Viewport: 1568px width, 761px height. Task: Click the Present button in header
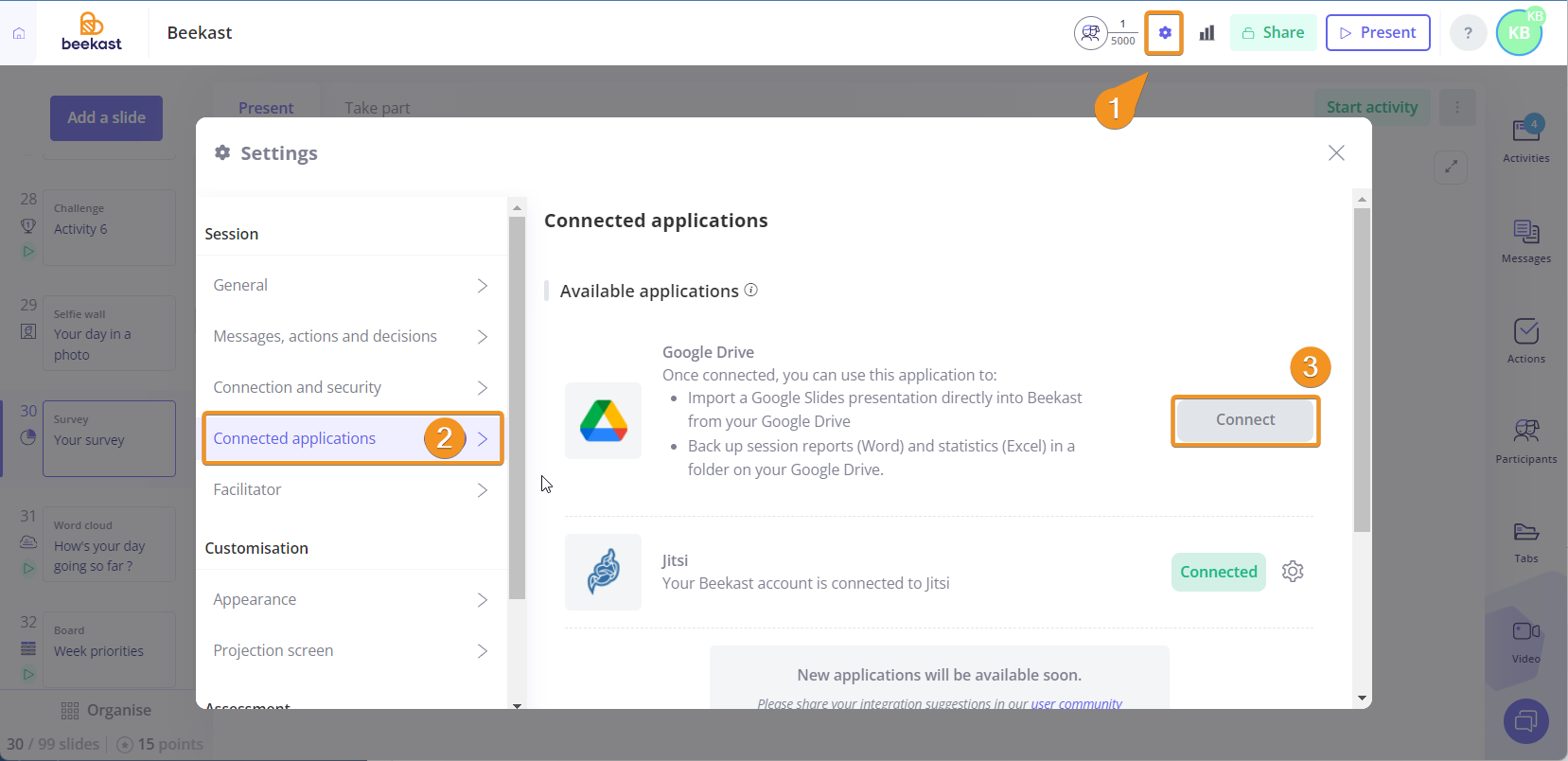(1378, 33)
